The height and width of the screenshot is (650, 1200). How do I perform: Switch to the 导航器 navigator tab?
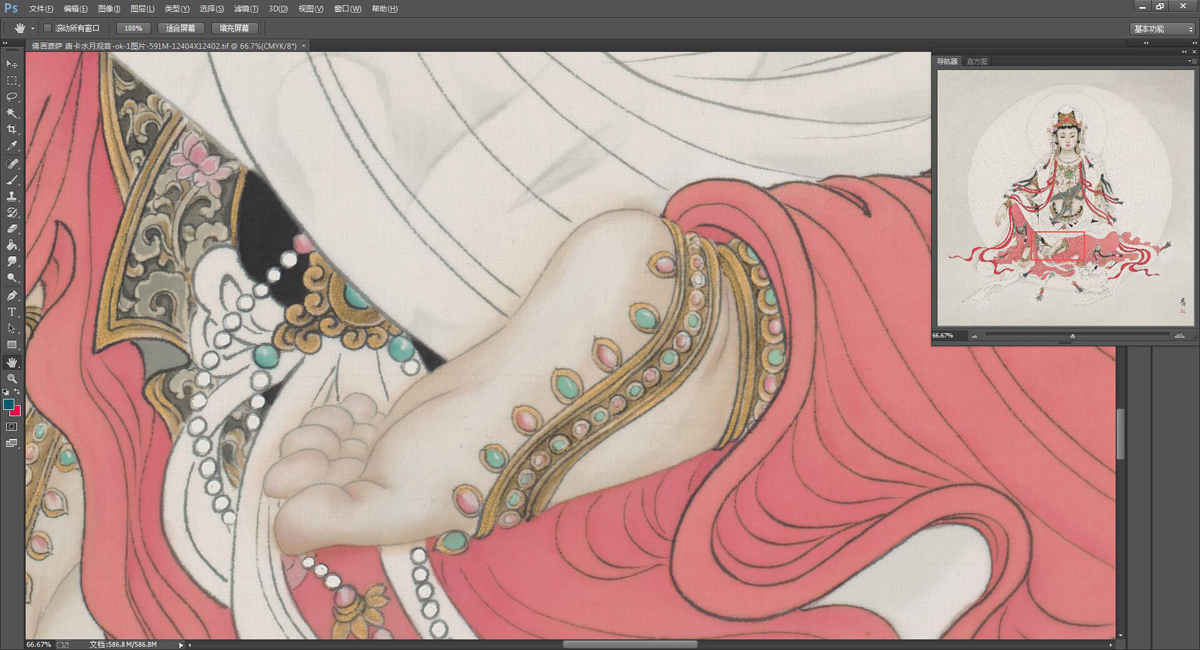pyautogui.click(x=947, y=62)
